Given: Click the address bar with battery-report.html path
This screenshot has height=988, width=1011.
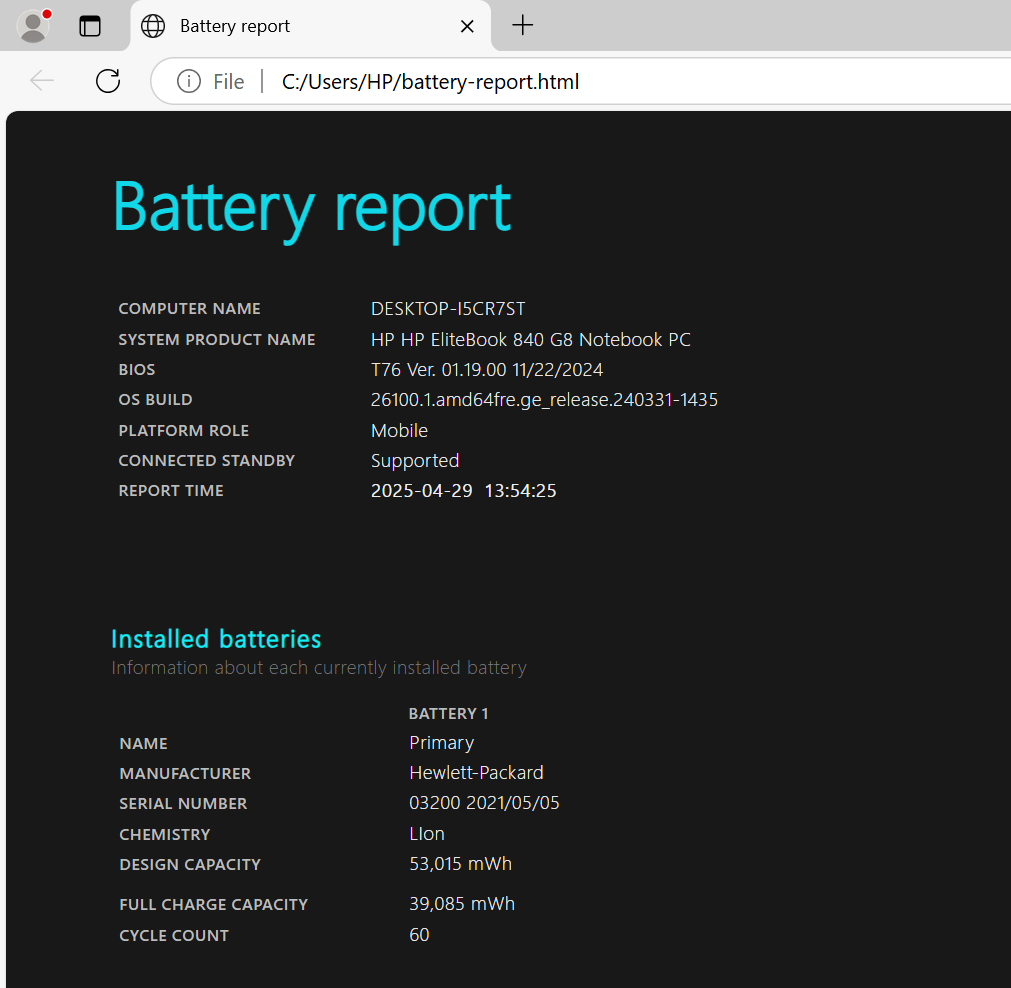Looking at the screenshot, I should (600, 82).
